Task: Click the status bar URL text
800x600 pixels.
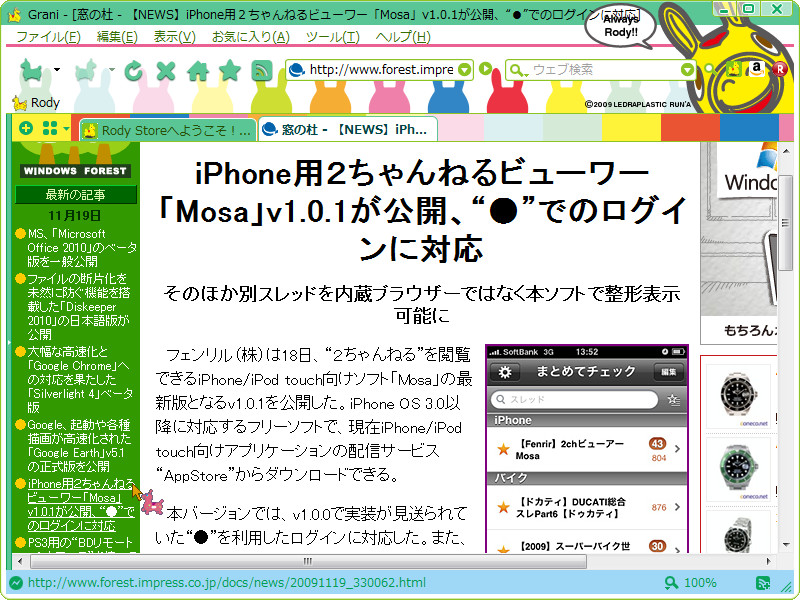Action: tap(227, 583)
